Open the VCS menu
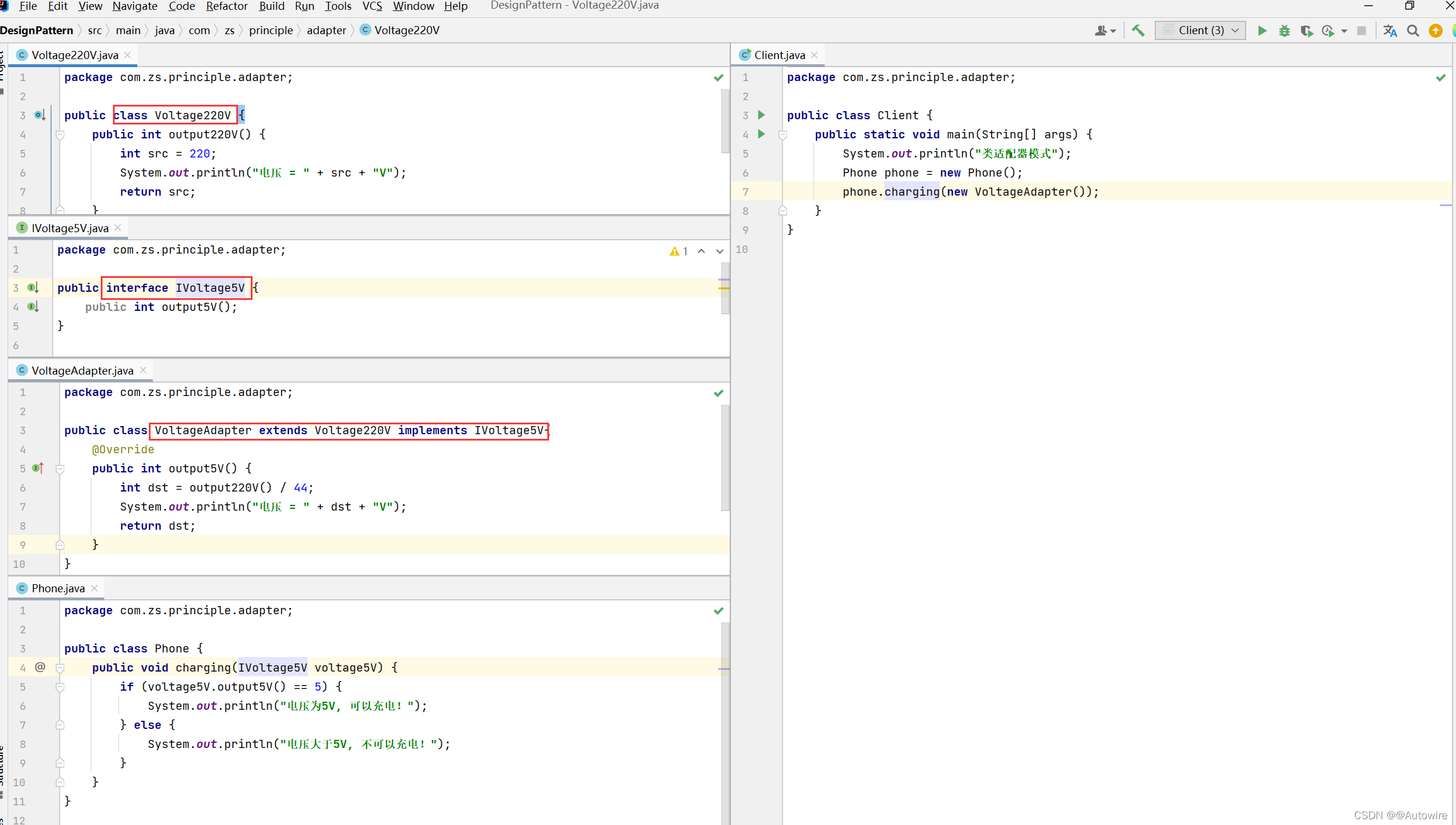Screen dimensions: 1456x825 pyautogui.click(x=372, y=6)
